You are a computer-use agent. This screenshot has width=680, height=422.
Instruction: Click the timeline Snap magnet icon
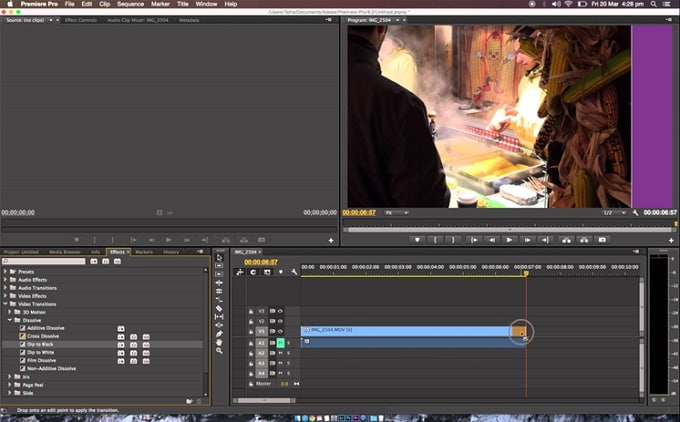click(253, 272)
